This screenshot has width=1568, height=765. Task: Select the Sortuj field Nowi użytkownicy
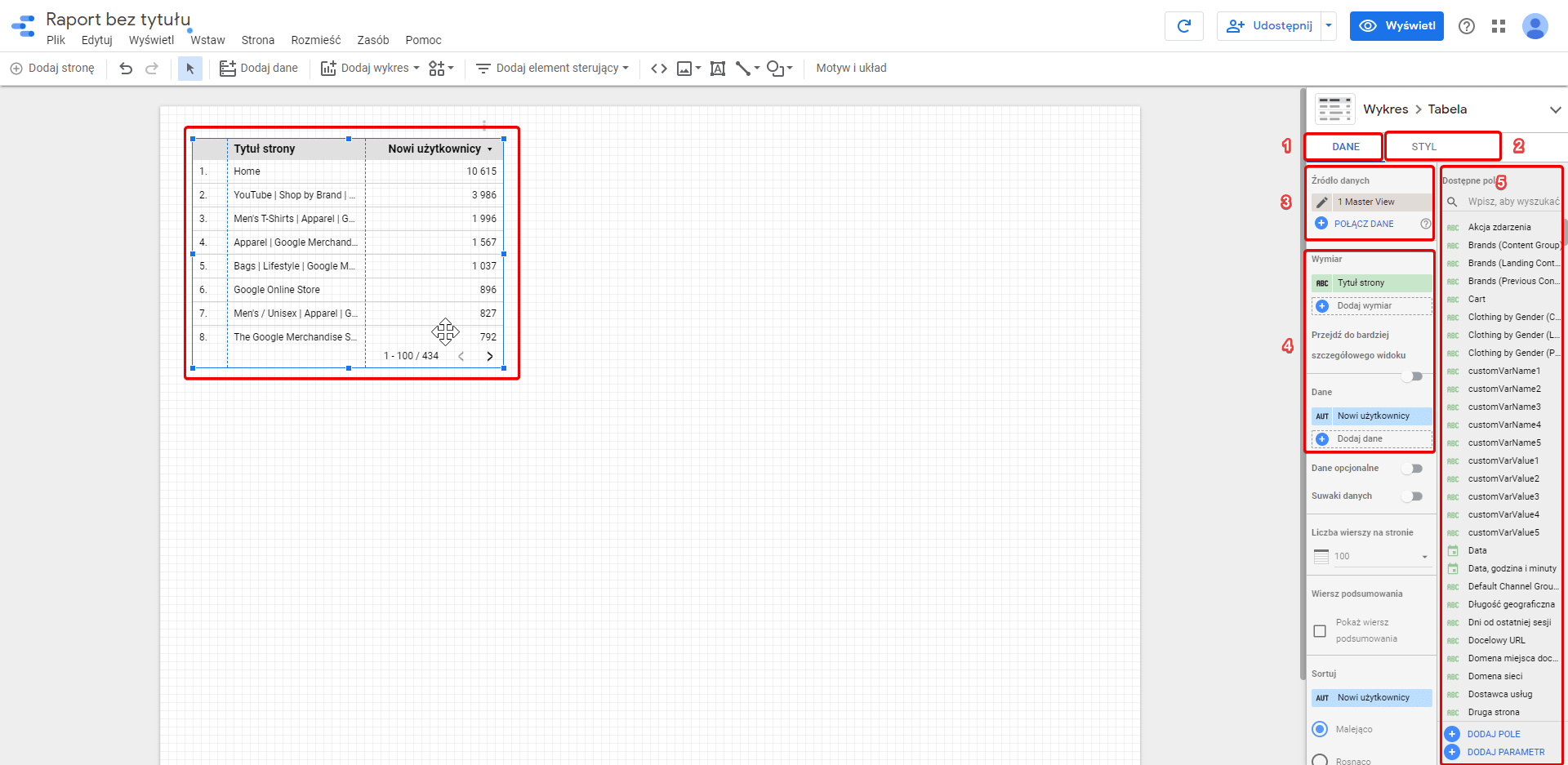pos(1372,698)
